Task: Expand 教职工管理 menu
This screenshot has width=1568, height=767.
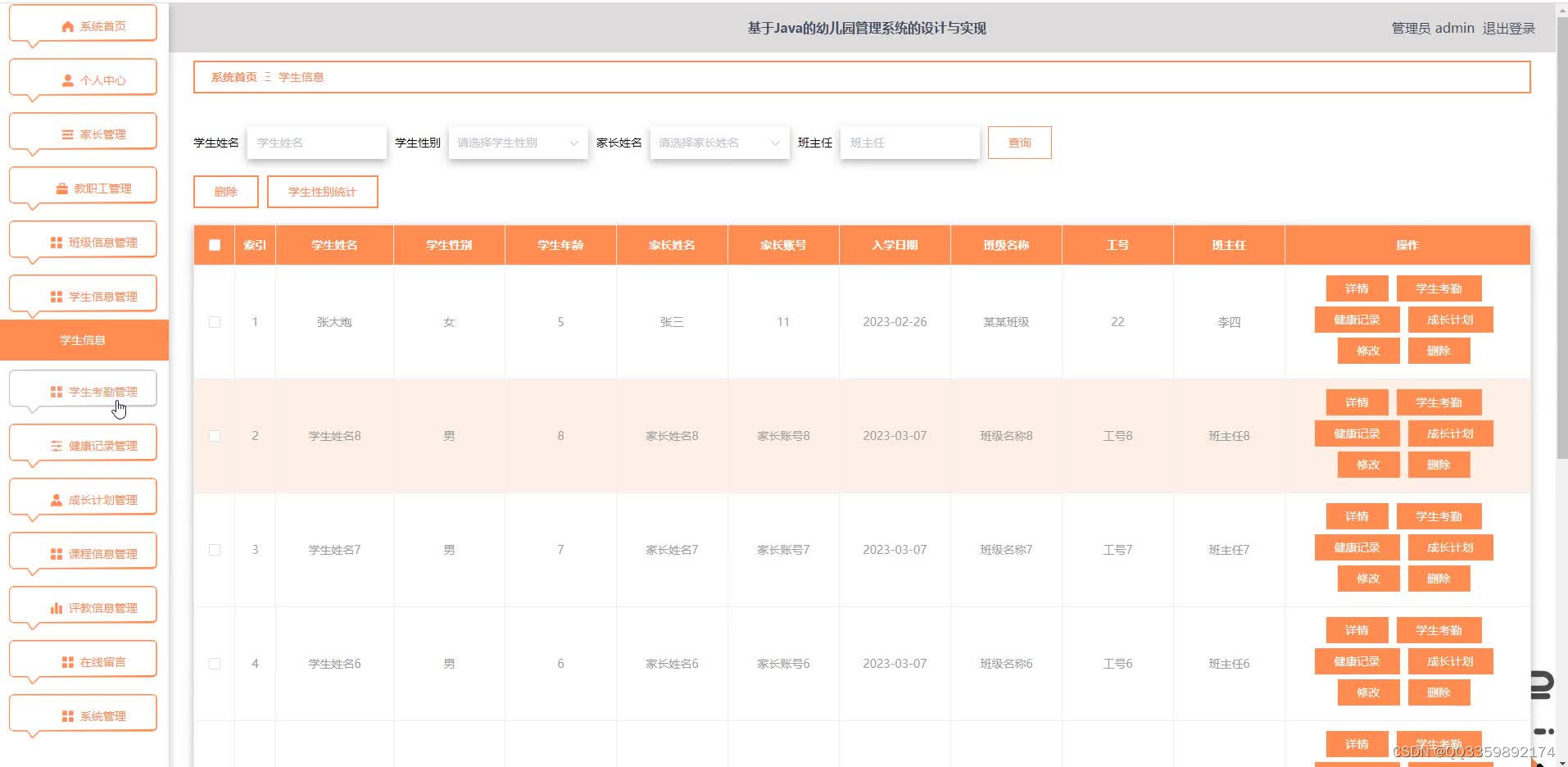Action: pos(83,187)
